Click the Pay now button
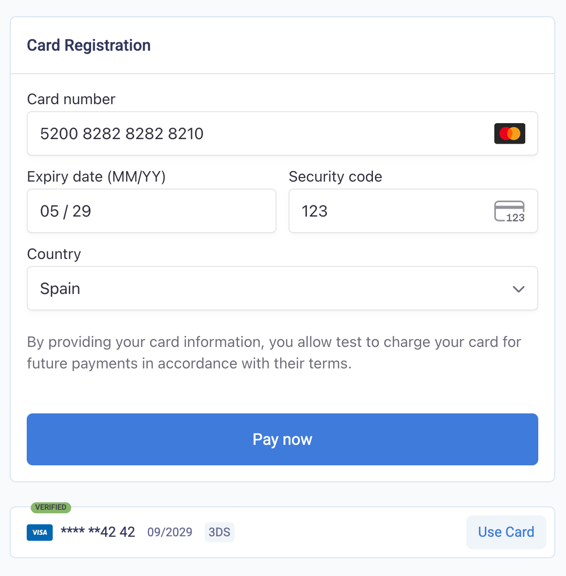 (x=282, y=439)
